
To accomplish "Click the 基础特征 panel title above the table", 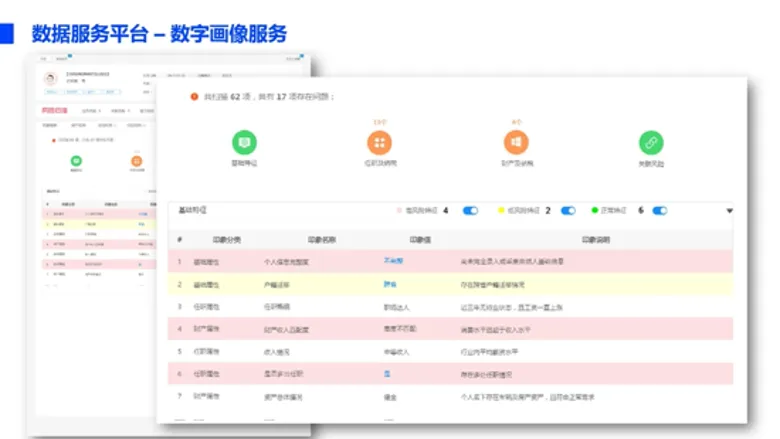I will click(x=193, y=210).
